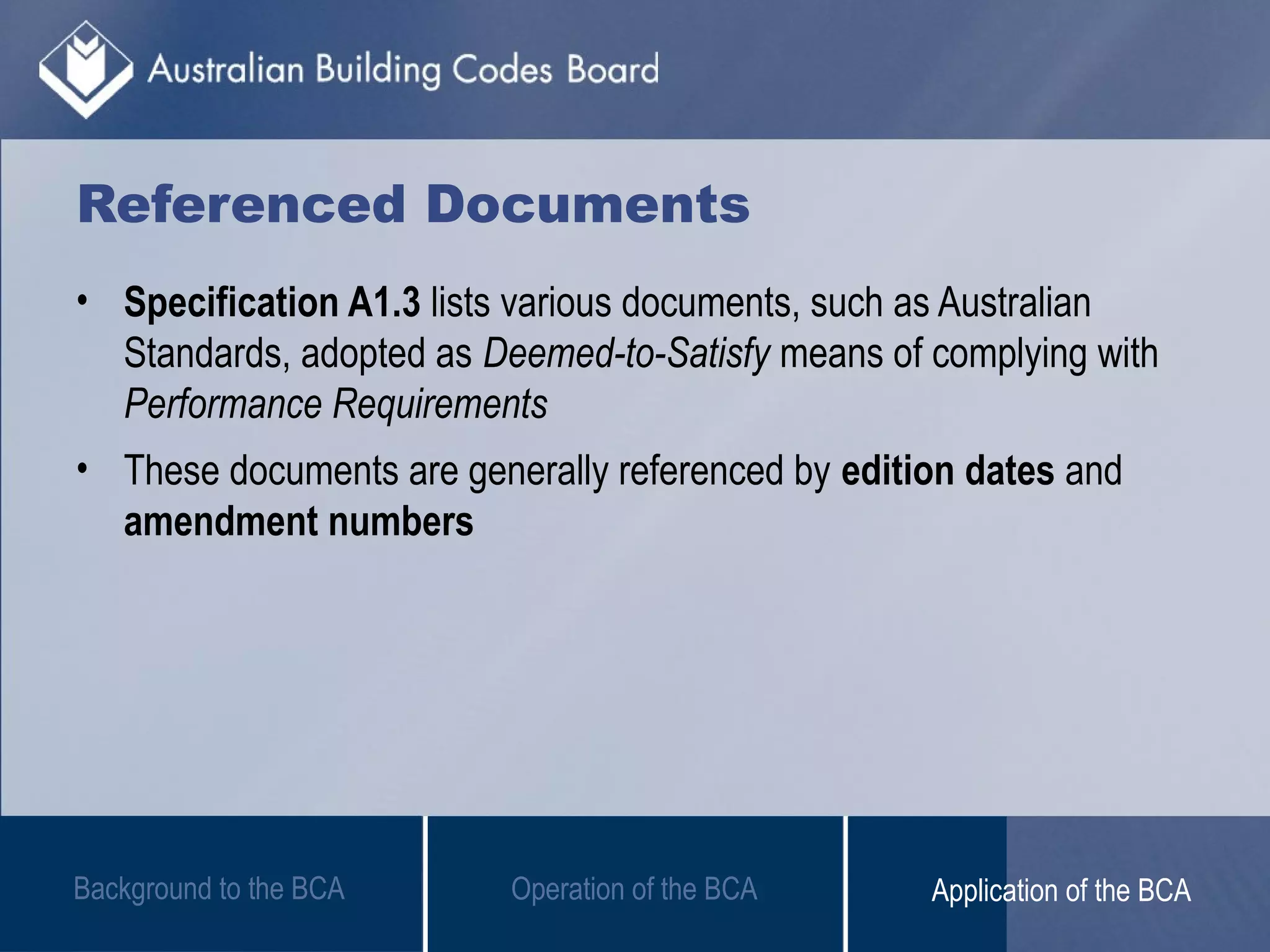Open the Background to the BCA section
The height and width of the screenshot is (952, 1270).
(x=209, y=889)
